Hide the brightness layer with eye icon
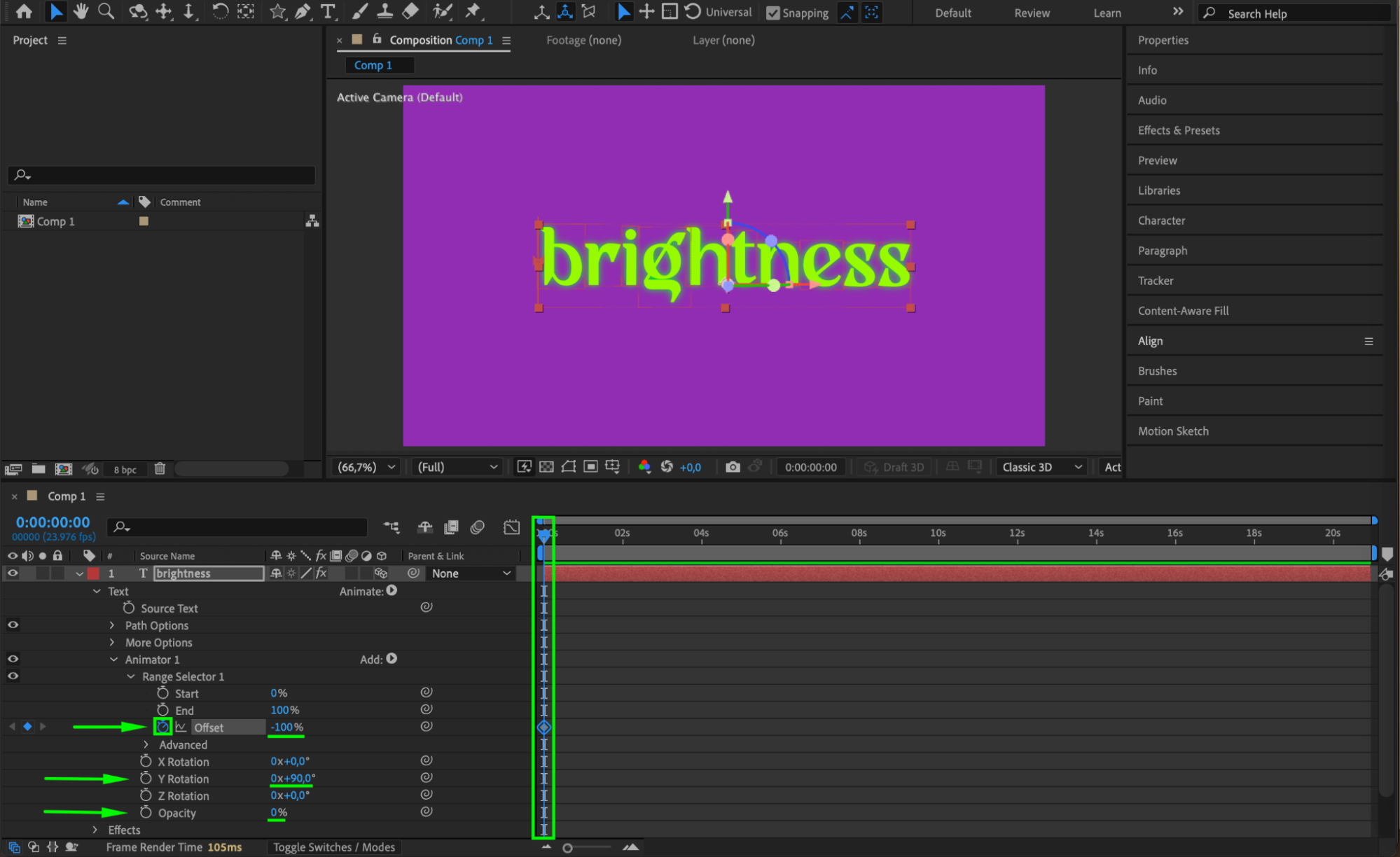Viewport: 1400px width, 857px height. (13, 573)
